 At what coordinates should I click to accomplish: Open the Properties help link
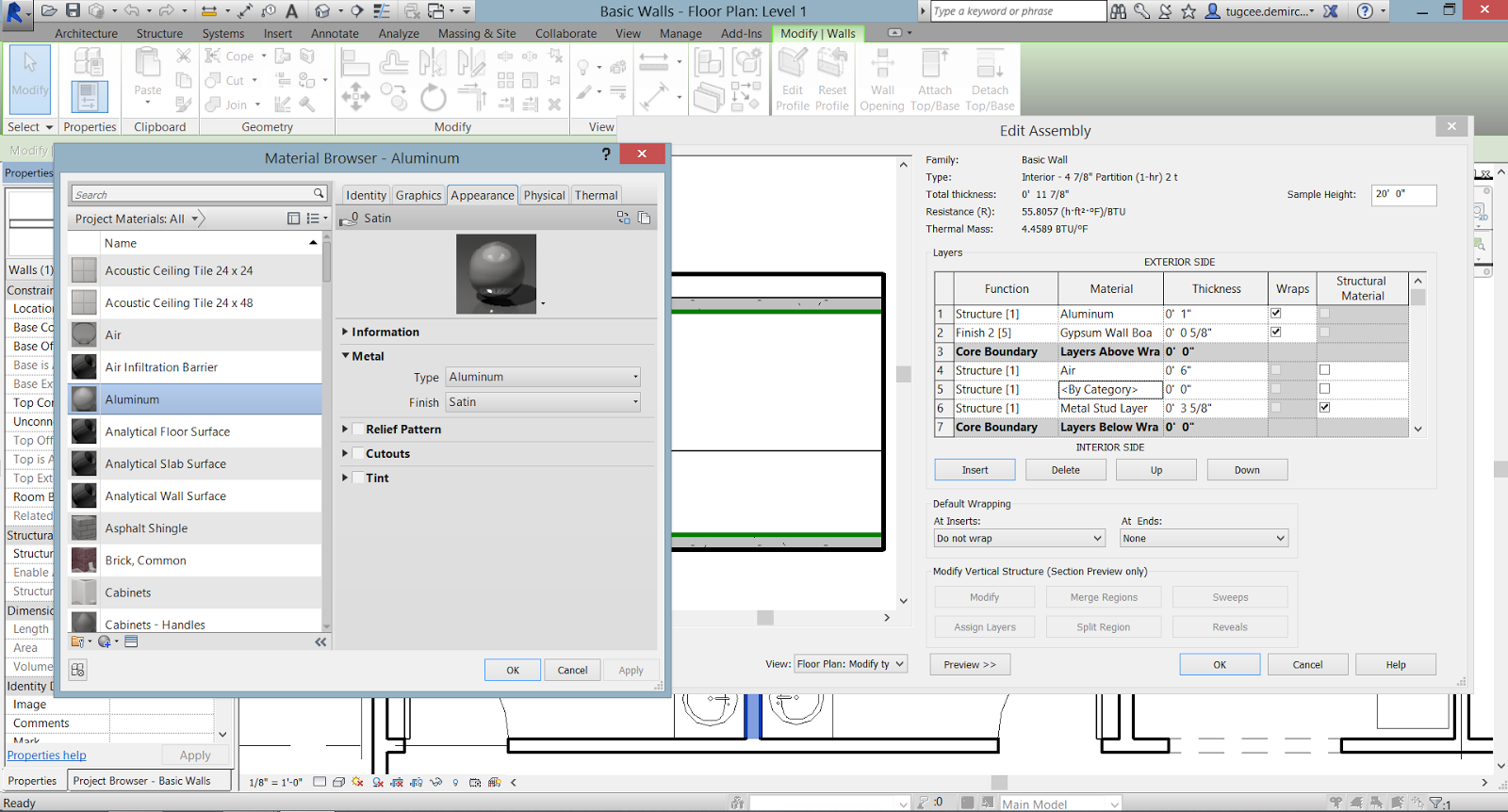pos(46,755)
